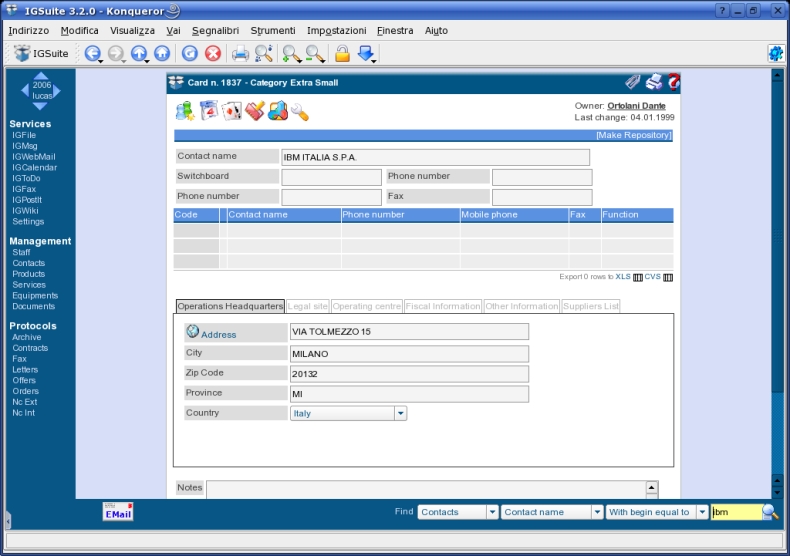This screenshot has width=790, height=556.
Task: Open the red question mark help icon
Action: click(674, 82)
